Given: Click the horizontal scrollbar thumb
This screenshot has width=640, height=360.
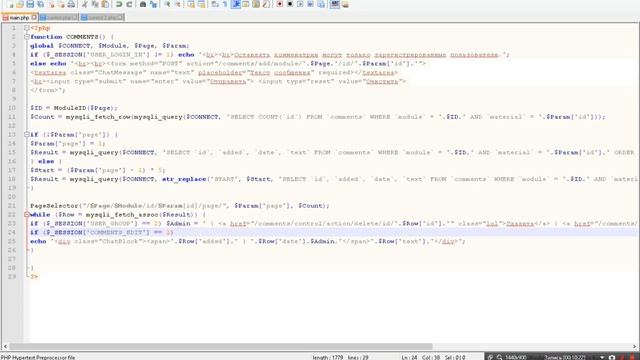Looking at the screenshot, I should coord(220,347).
